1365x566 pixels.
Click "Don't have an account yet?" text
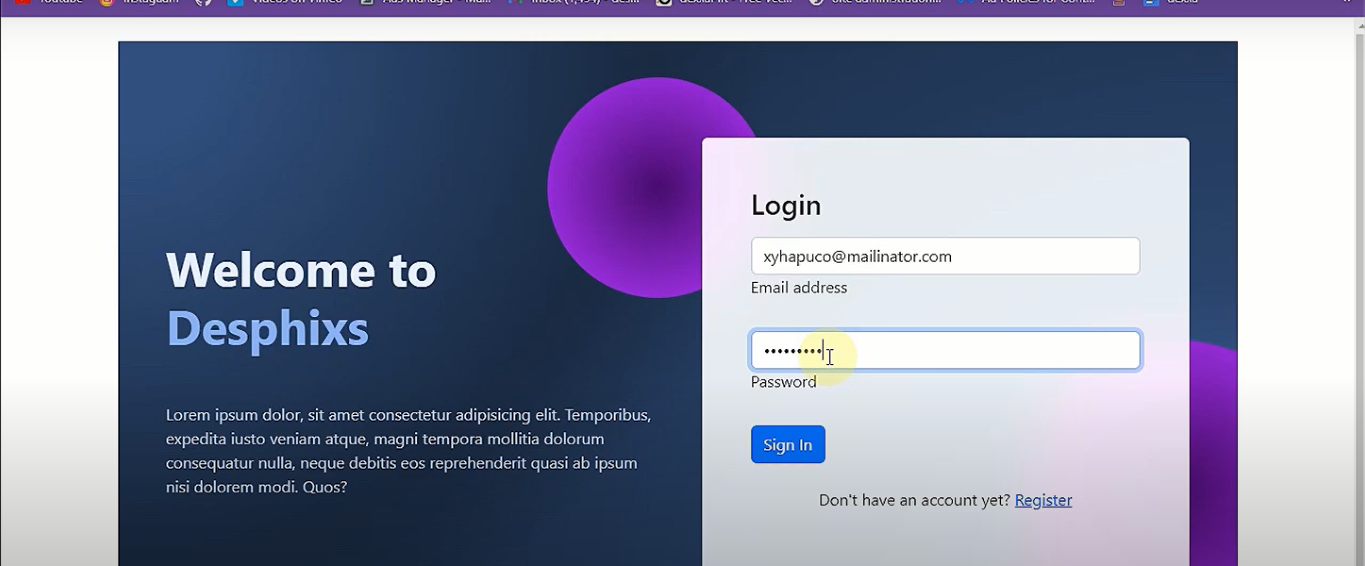pyautogui.click(x=915, y=500)
